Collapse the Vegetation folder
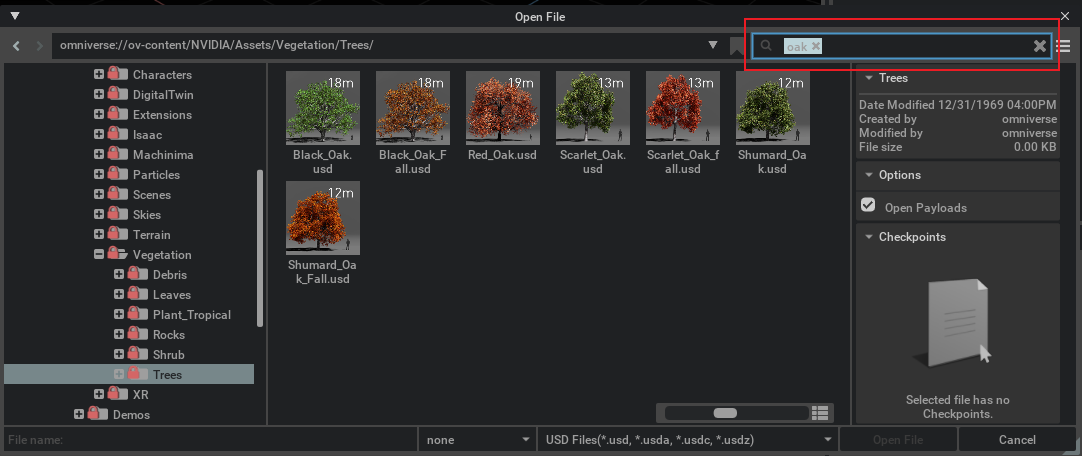 (x=99, y=255)
